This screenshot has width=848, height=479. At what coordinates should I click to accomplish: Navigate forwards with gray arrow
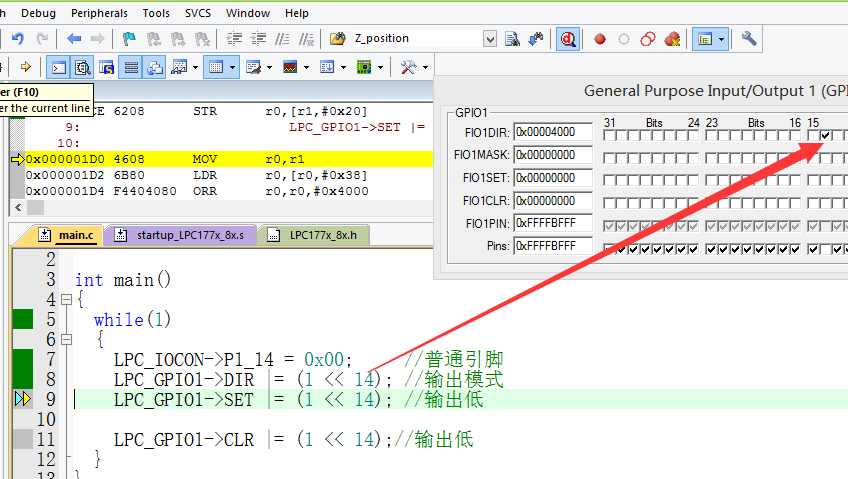[x=97, y=39]
